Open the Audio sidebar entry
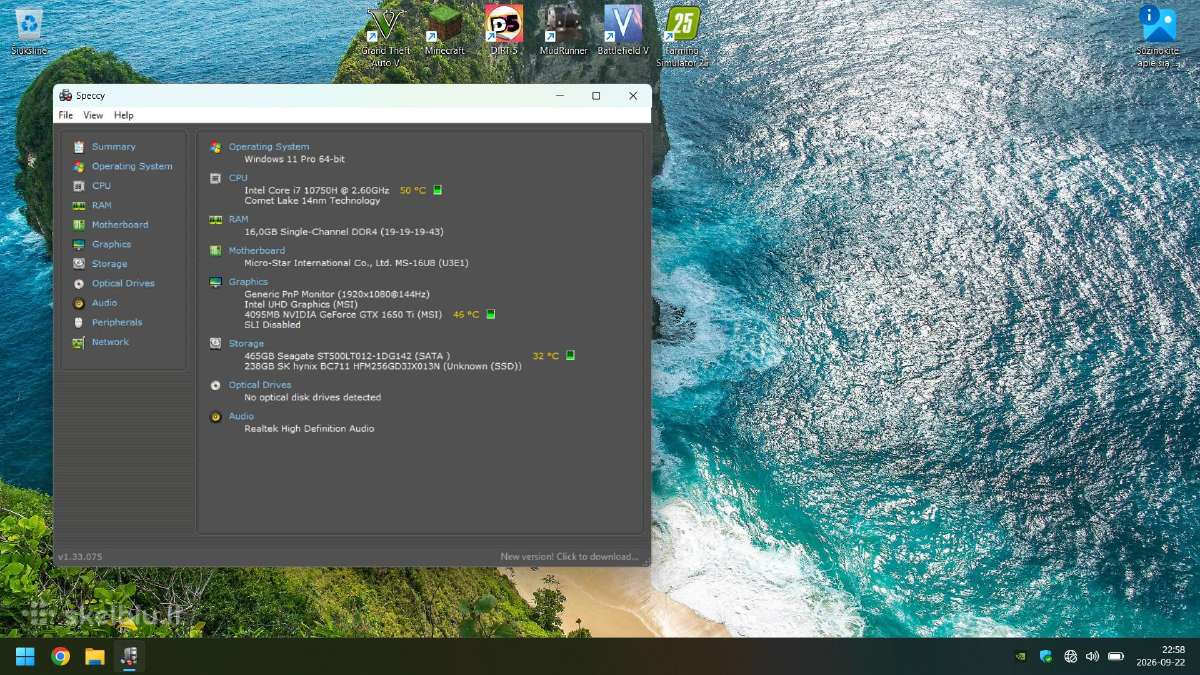Viewport: 1200px width, 675px height. pyautogui.click(x=104, y=303)
